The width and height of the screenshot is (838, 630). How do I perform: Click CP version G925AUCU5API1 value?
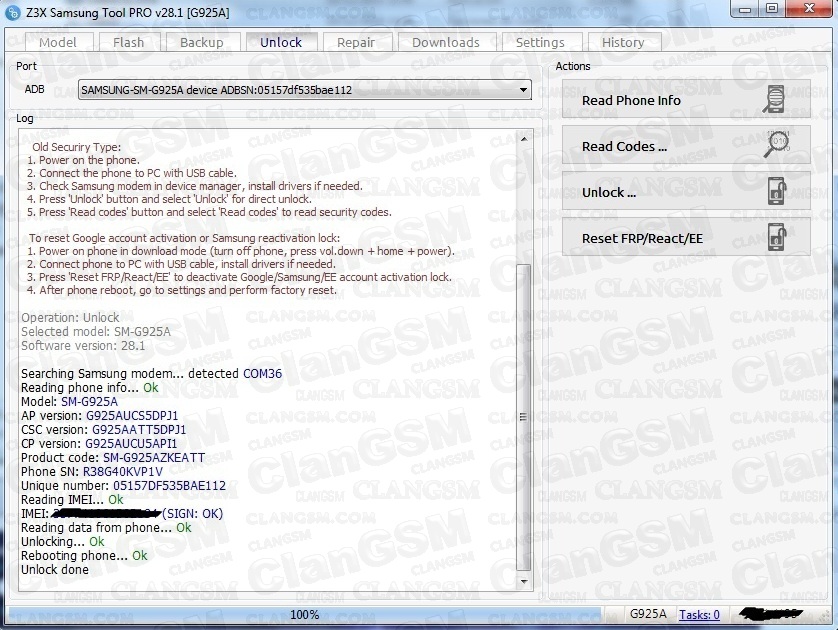point(131,444)
